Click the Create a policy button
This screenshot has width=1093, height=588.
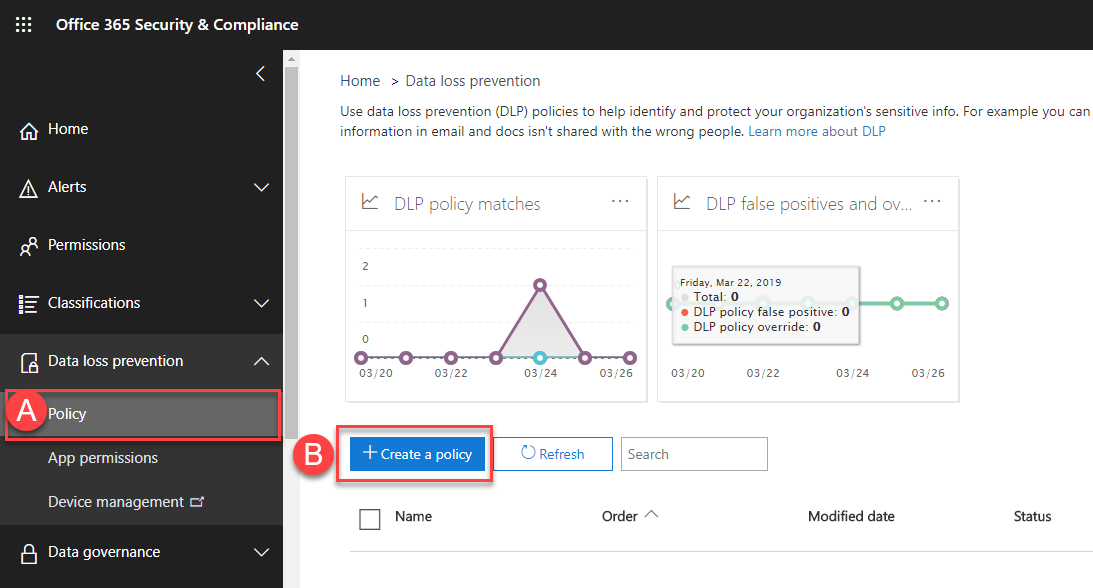[417, 454]
